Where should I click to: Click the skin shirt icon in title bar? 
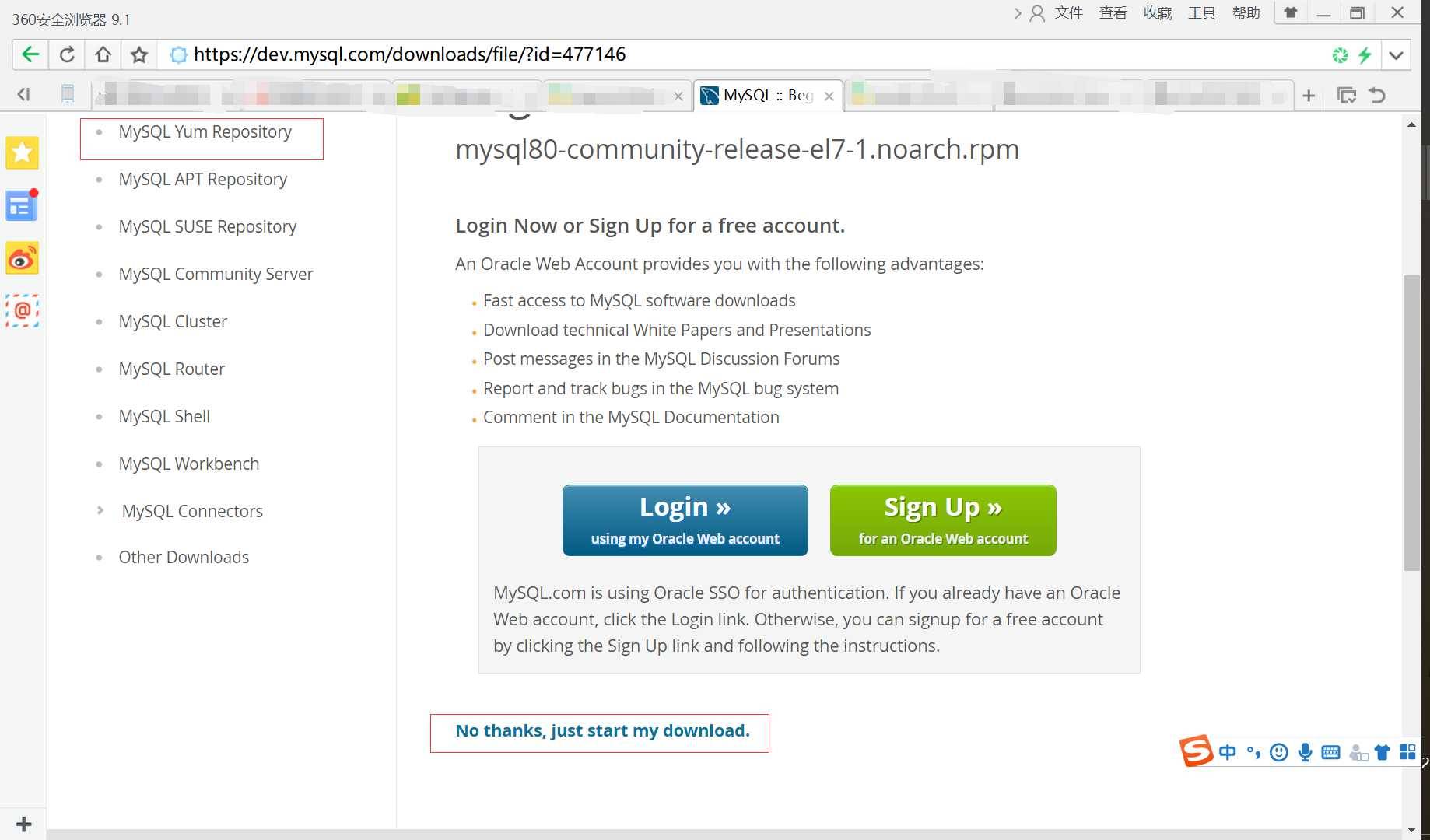click(x=1291, y=12)
